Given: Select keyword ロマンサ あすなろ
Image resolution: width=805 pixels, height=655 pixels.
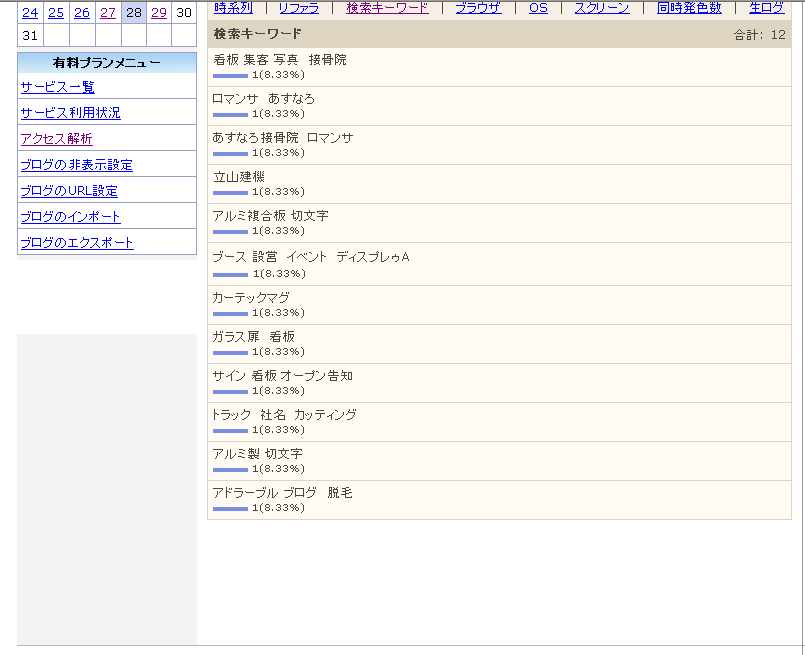Looking at the screenshot, I should click(263, 99).
